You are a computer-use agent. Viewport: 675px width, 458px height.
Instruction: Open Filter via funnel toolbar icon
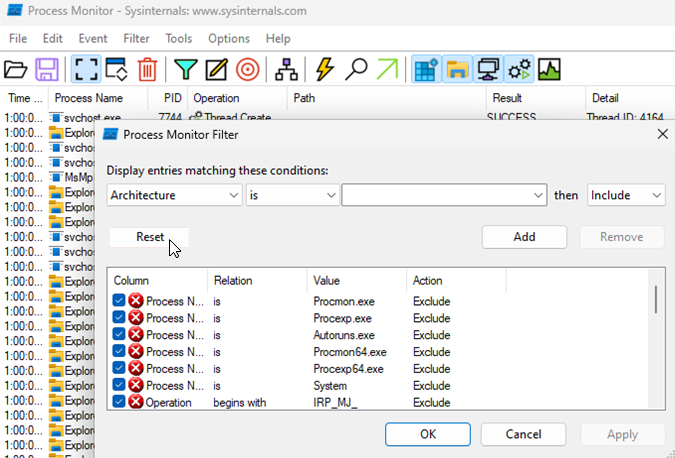[185, 69]
